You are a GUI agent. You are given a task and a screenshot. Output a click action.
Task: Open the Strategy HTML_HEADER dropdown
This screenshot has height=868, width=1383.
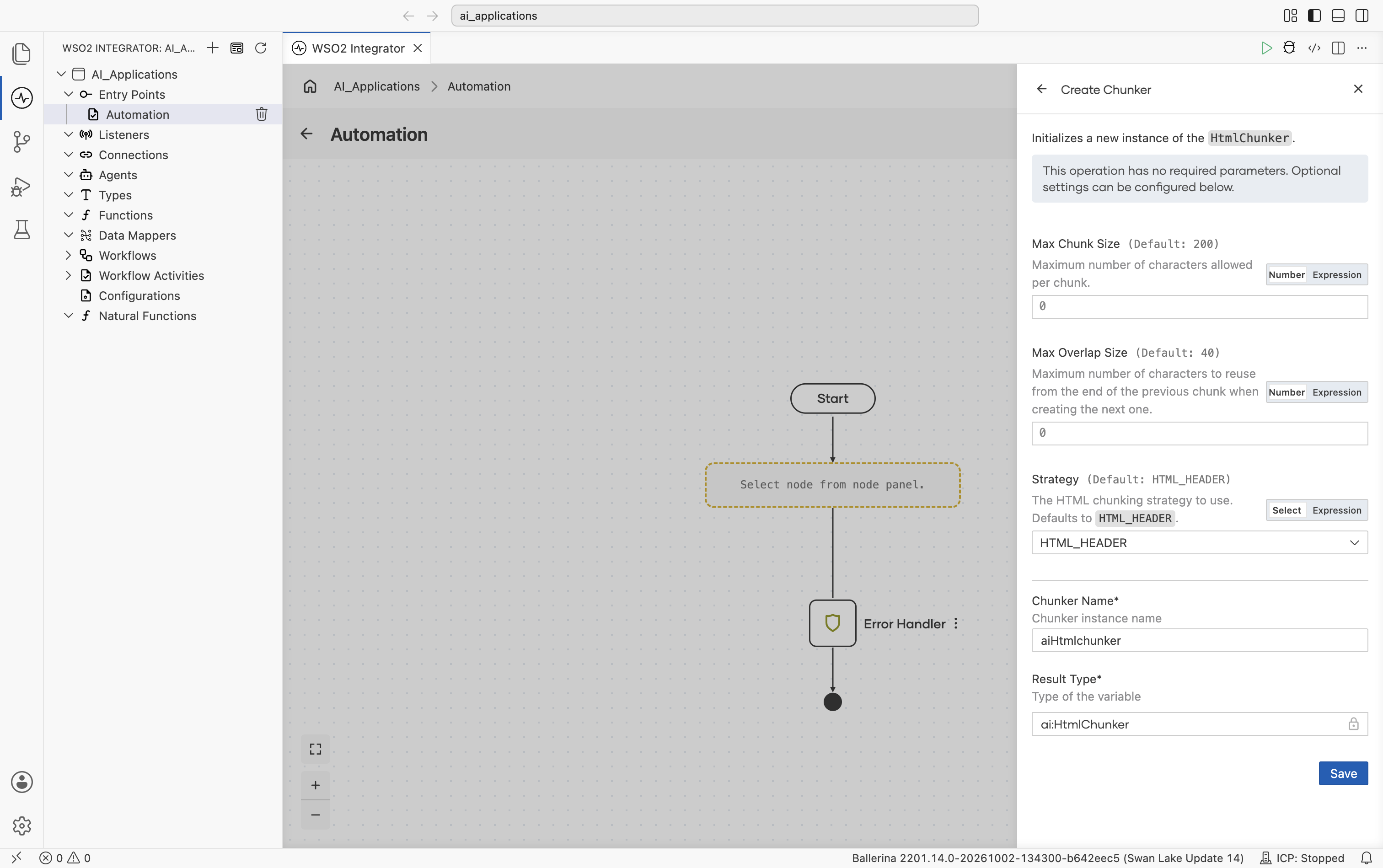point(1199,542)
